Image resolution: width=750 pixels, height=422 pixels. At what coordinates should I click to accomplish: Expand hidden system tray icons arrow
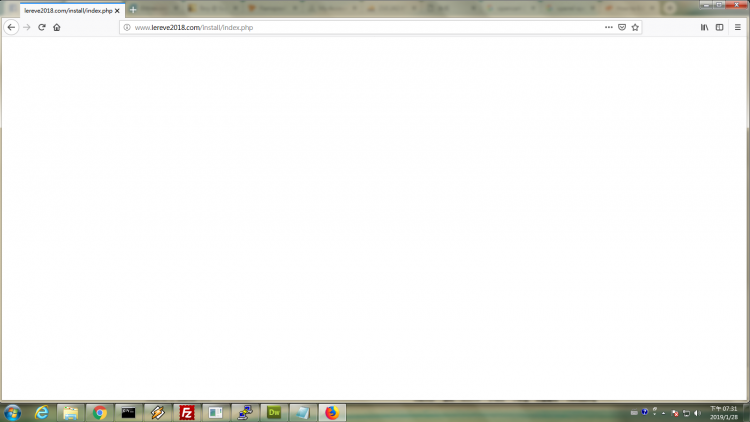tap(663, 412)
